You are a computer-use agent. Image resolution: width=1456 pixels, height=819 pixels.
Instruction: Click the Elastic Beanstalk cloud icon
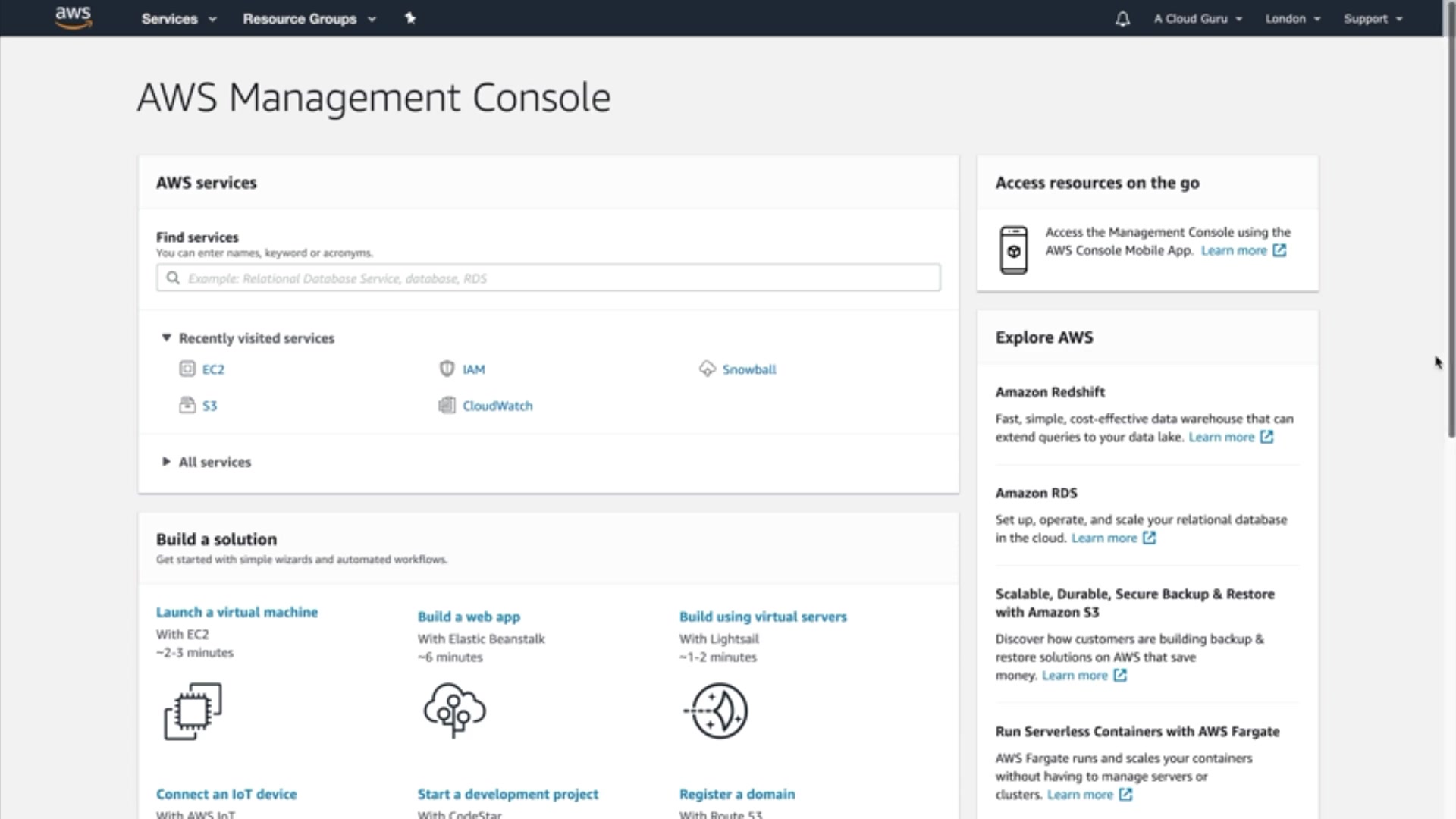[454, 711]
